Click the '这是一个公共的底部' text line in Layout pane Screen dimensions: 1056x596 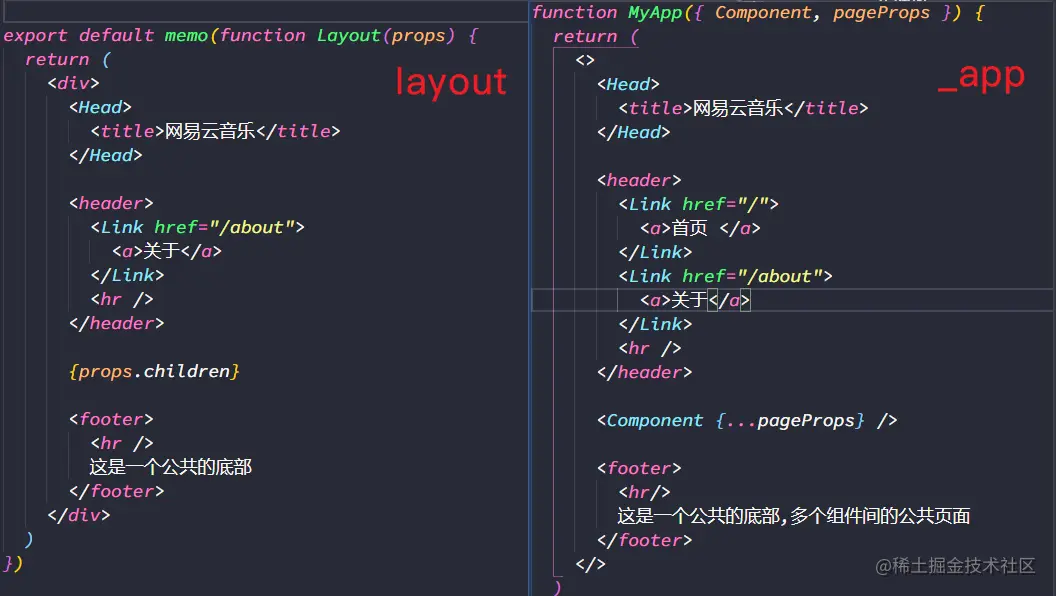coord(171,467)
